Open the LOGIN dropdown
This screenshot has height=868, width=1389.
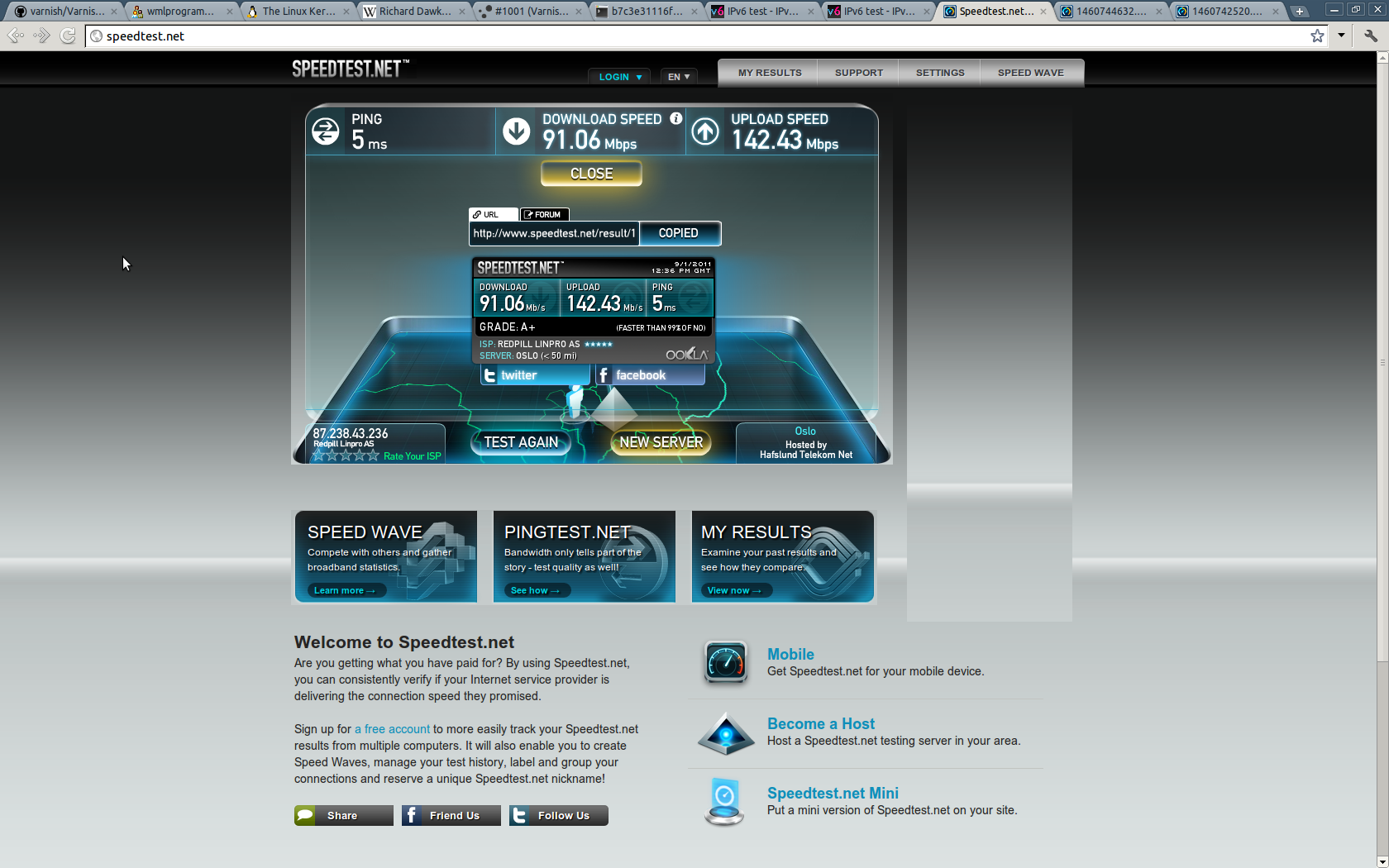pyautogui.click(x=619, y=77)
